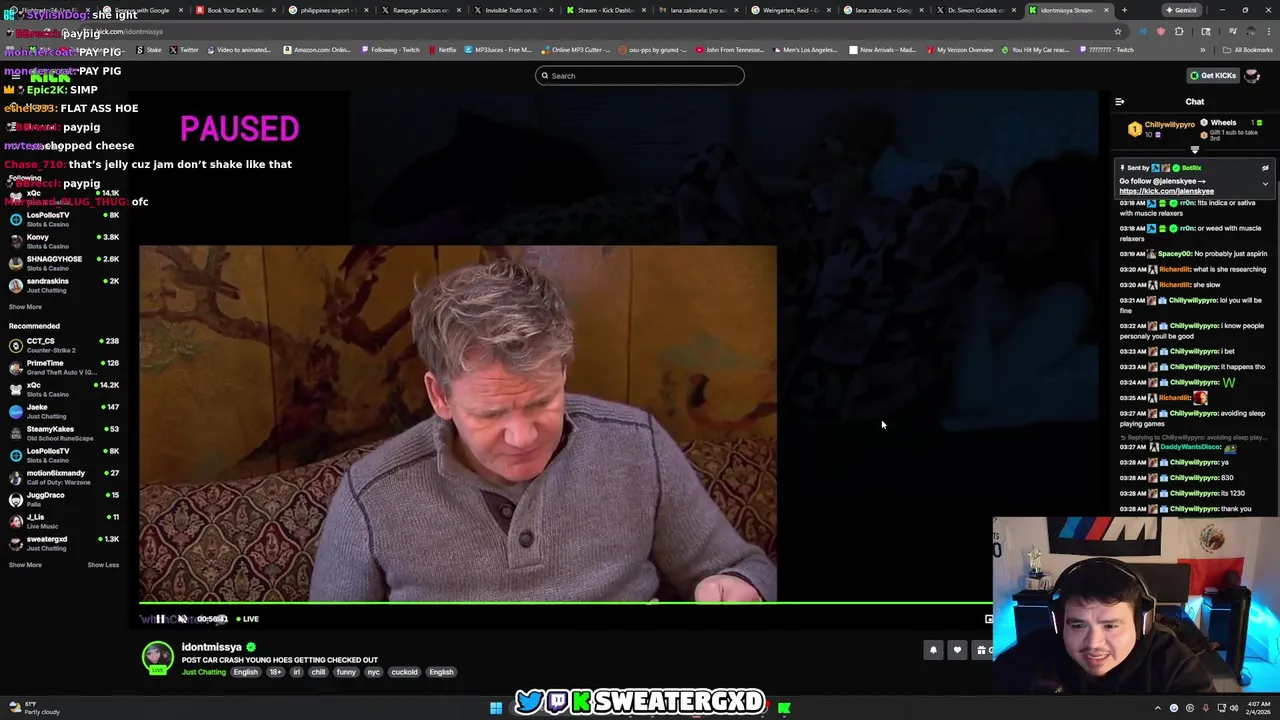Select the cuckold stream tag
The width and height of the screenshot is (1280, 720).
pos(404,672)
